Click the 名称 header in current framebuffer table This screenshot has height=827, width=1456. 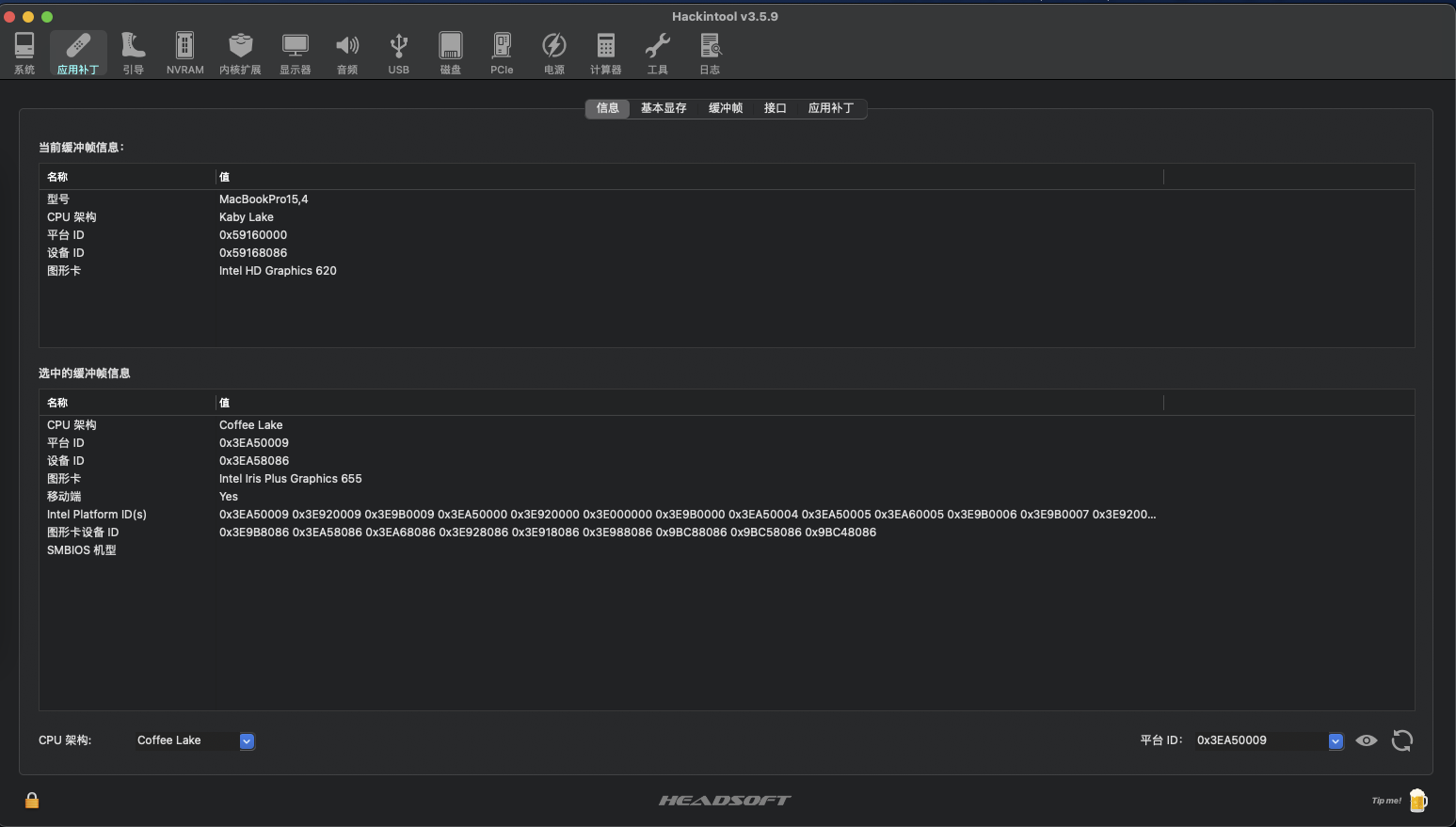[x=57, y=177]
